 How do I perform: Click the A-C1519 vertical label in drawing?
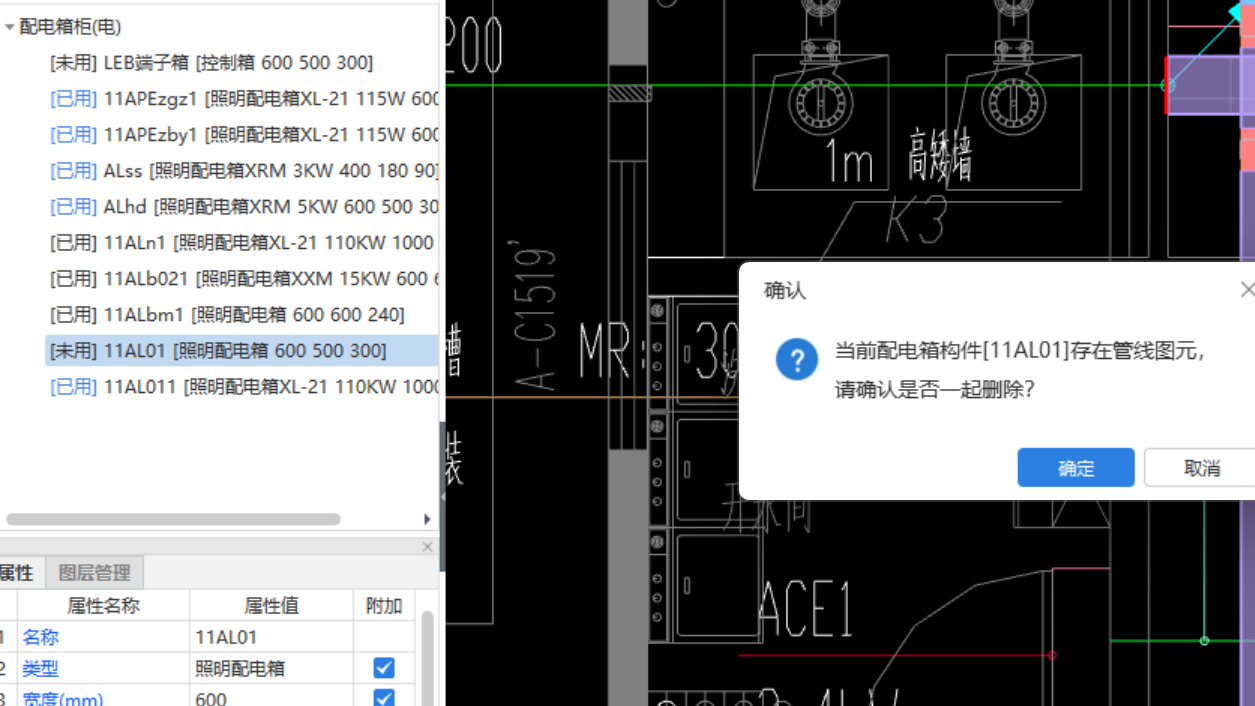click(x=534, y=315)
